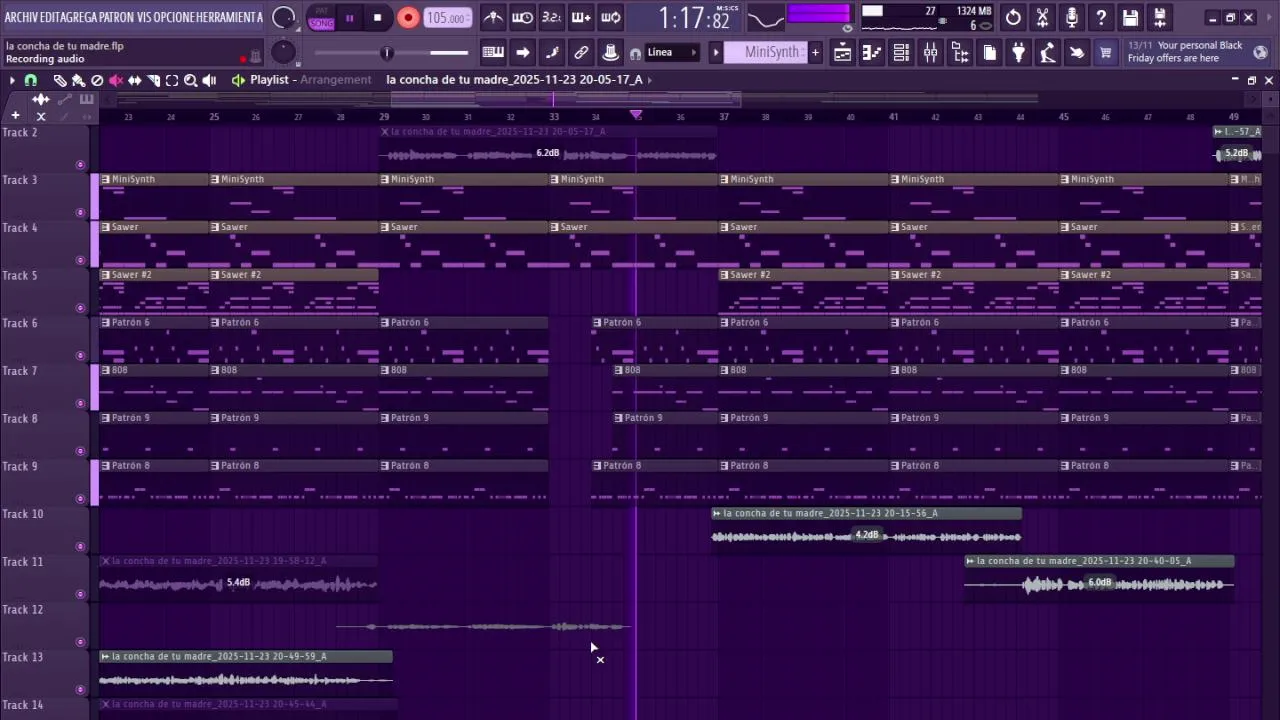Mute Track 2 using its dot
Viewport: 1280px width, 720px height.
pyautogui.click(x=80, y=165)
